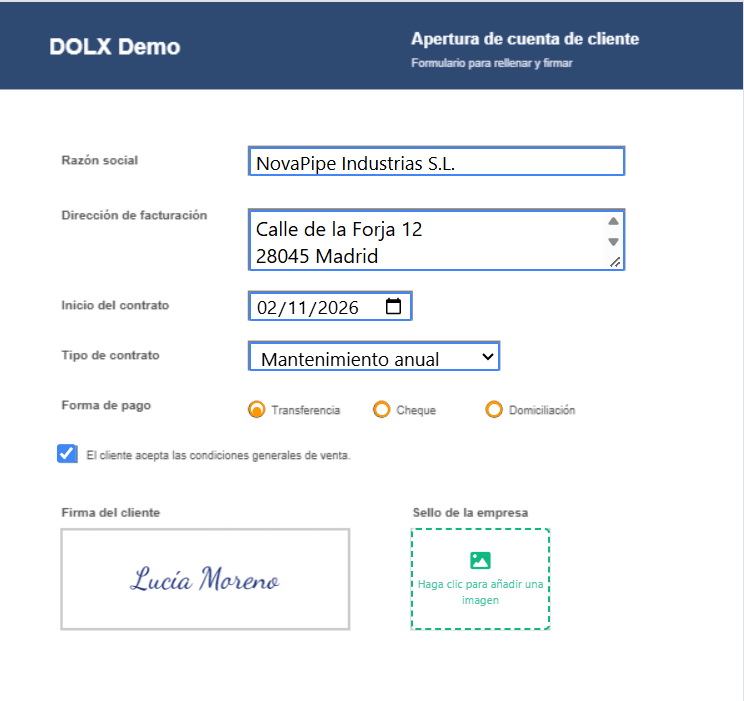Viewport: 744px width, 701px height.
Task: Click the 'Domiciliación' label text
Action: pyautogui.click(x=542, y=410)
